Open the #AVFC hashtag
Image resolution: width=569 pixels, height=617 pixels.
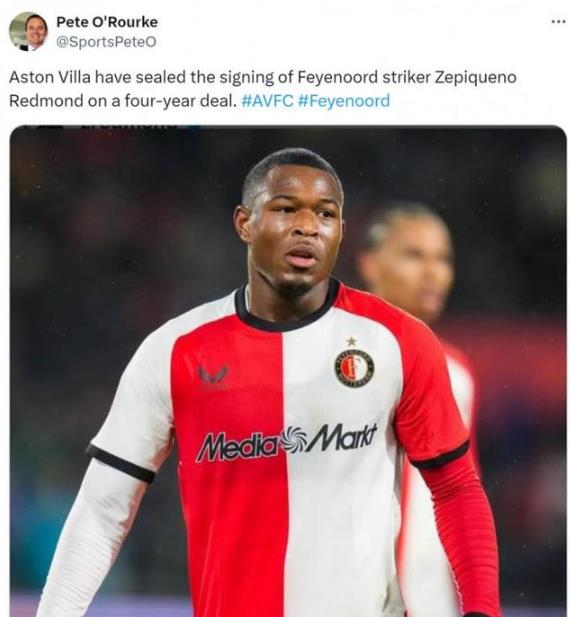click(x=267, y=101)
